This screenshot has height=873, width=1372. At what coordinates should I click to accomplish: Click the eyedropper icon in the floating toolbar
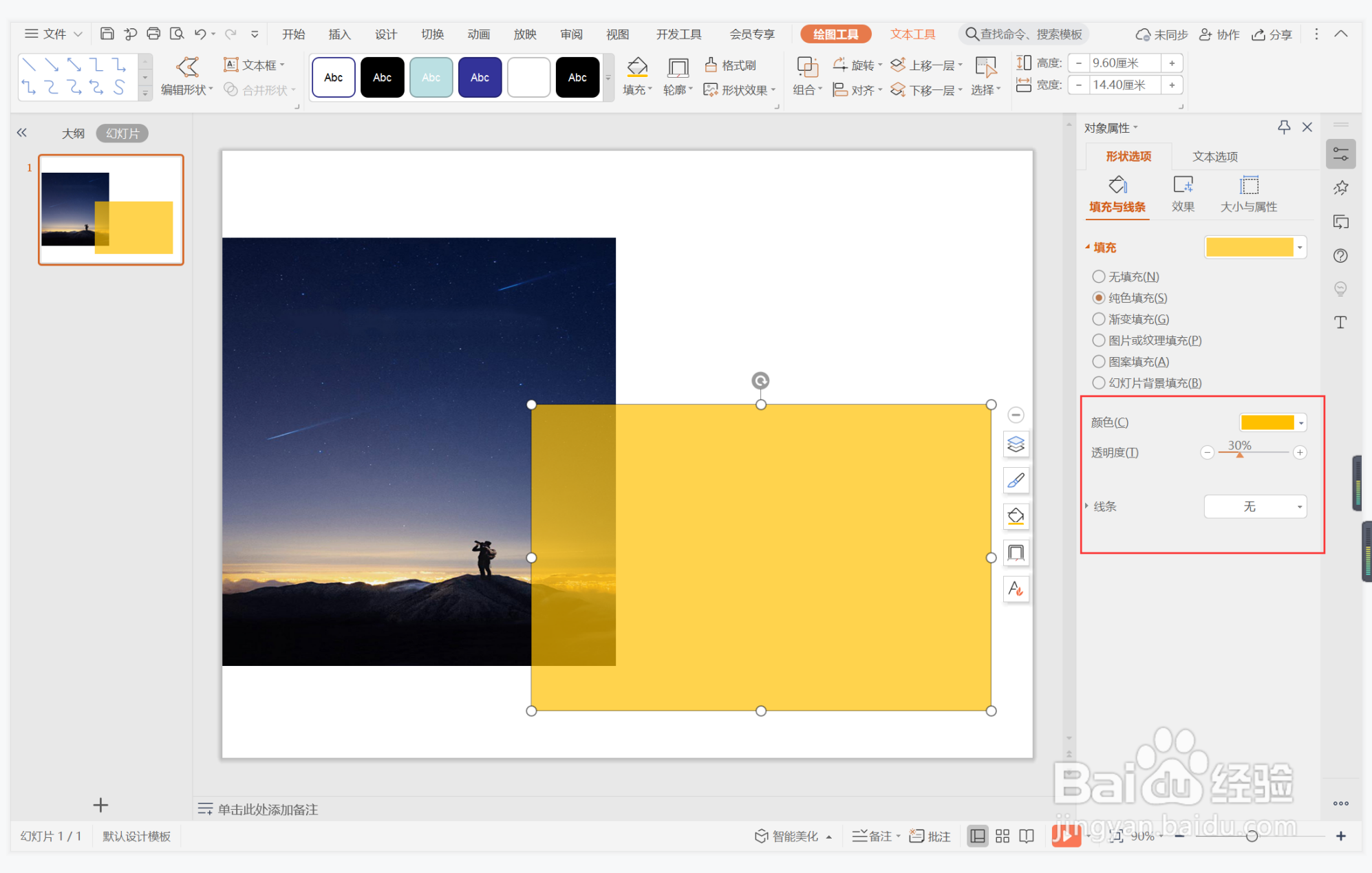[1016, 480]
